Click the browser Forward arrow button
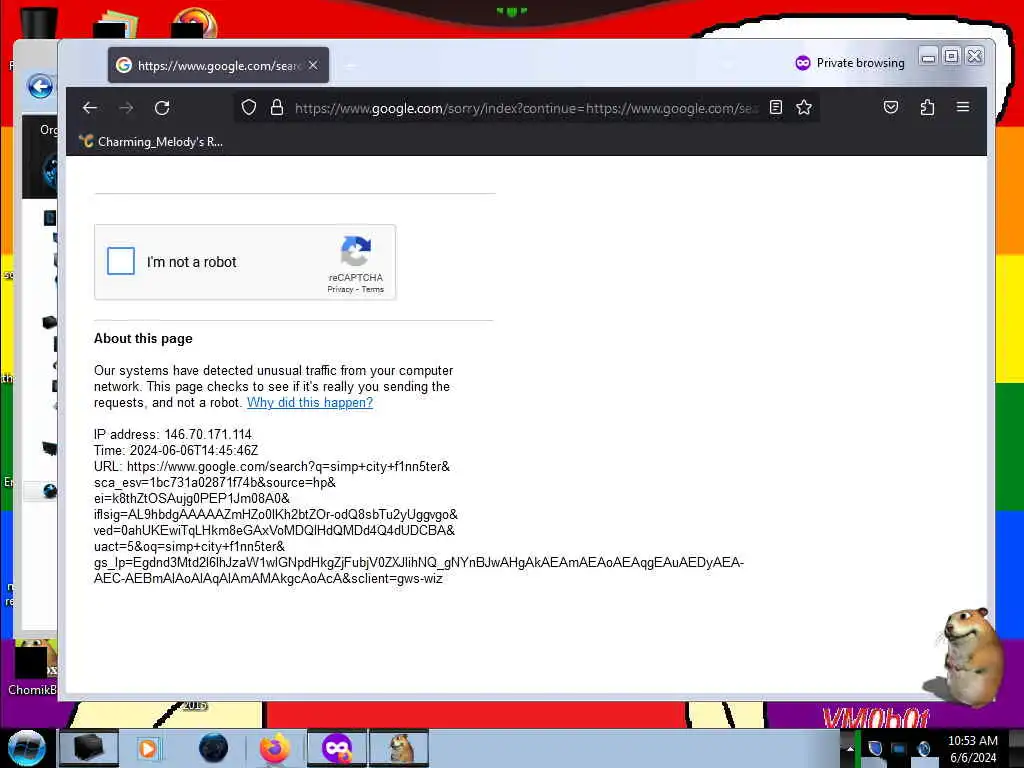This screenshot has height=768, width=1024. pos(126,108)
